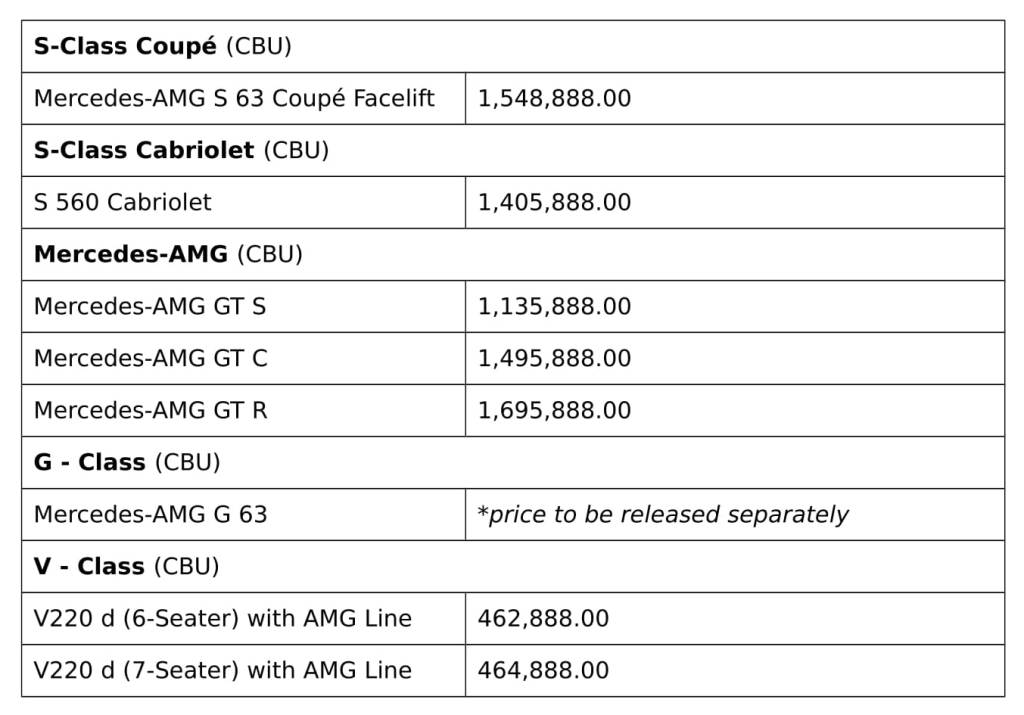The width and height of the screenshot is (1024, 715).
Task: Click the 1,695,888.00 price value
Action: (x=554, y=410)
